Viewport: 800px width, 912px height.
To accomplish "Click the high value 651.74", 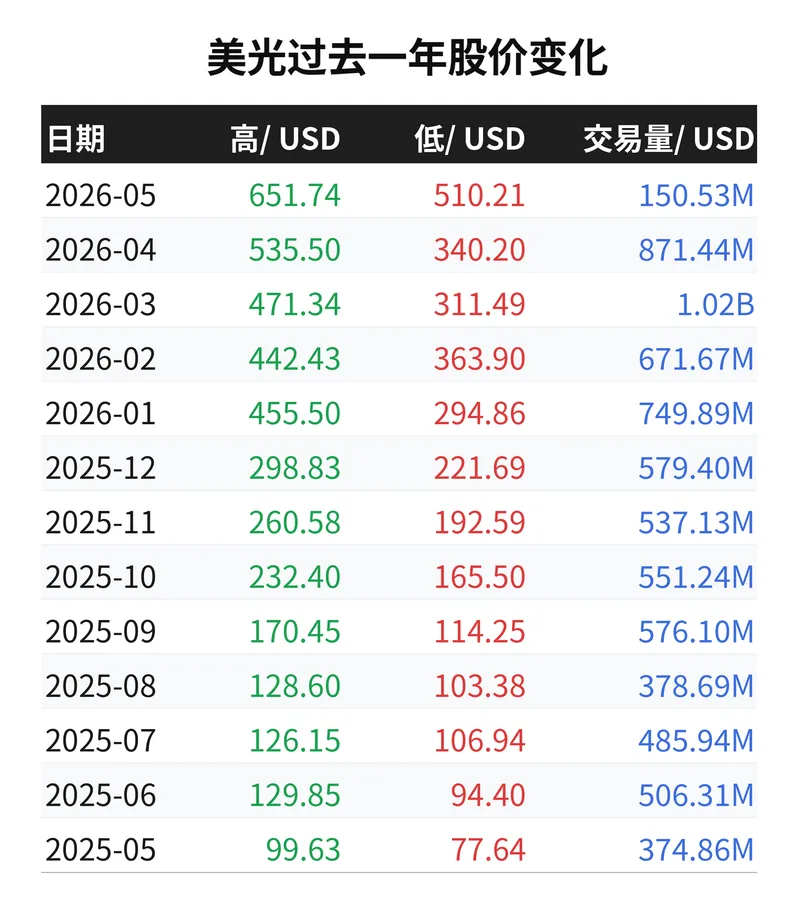I will coord(294,195).
